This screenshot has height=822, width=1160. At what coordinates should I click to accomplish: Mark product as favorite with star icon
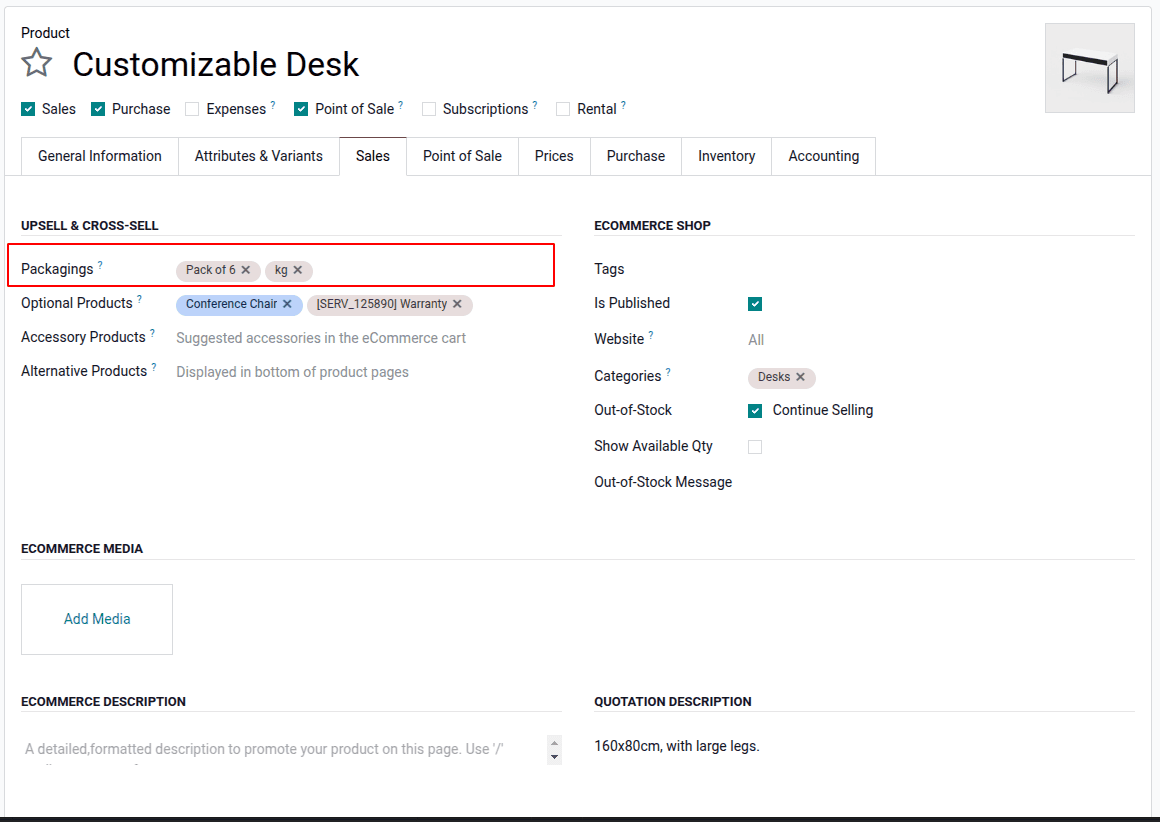tap(37, 63)
